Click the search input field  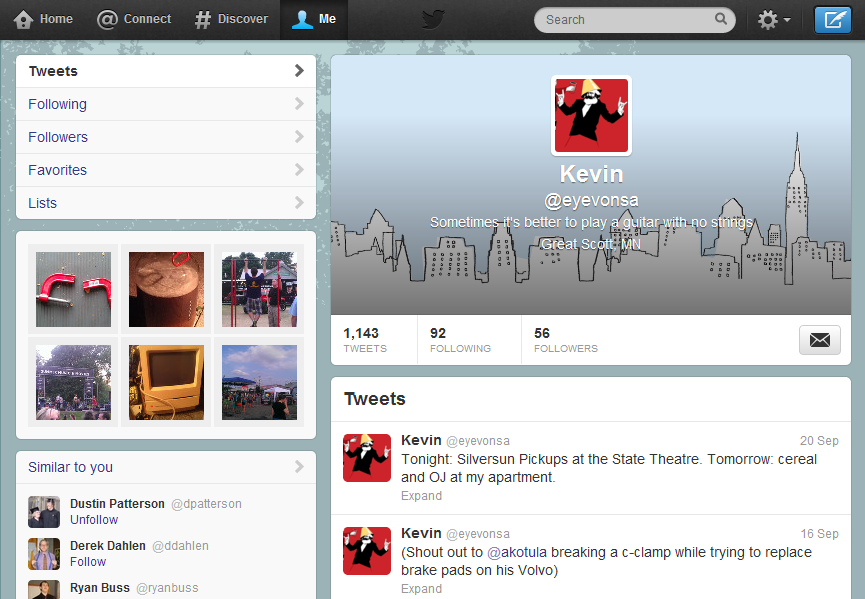coord(620,19)
